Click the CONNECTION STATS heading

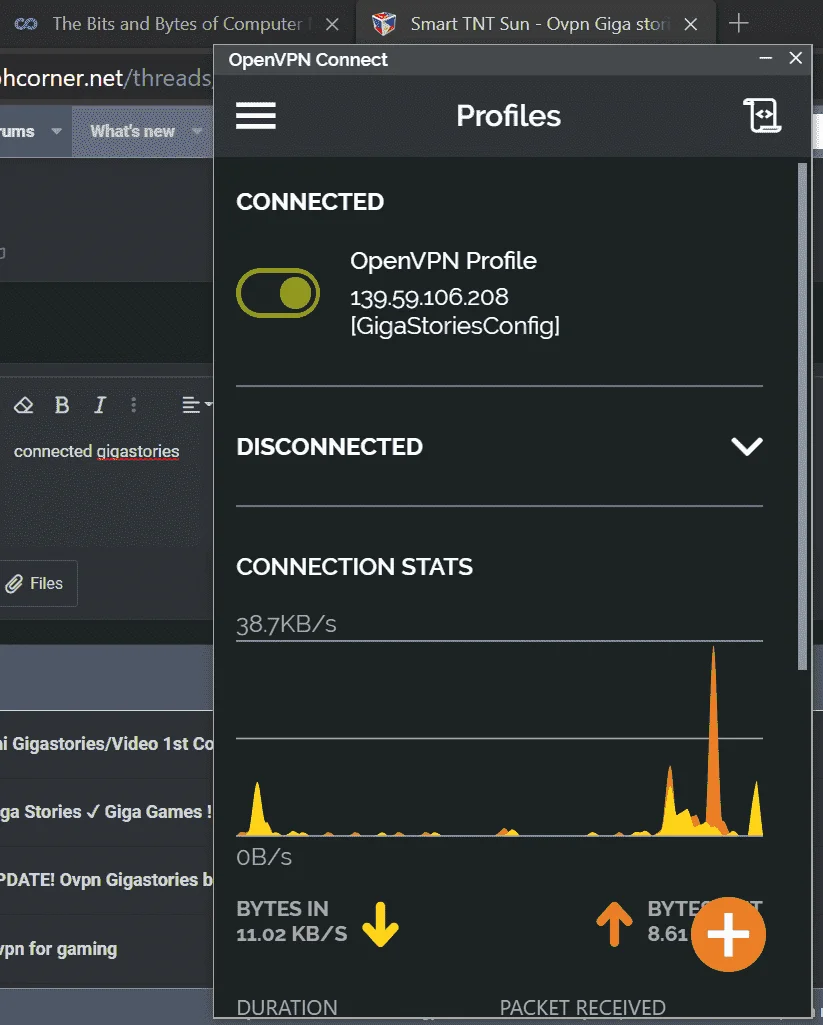click(354, 567)
